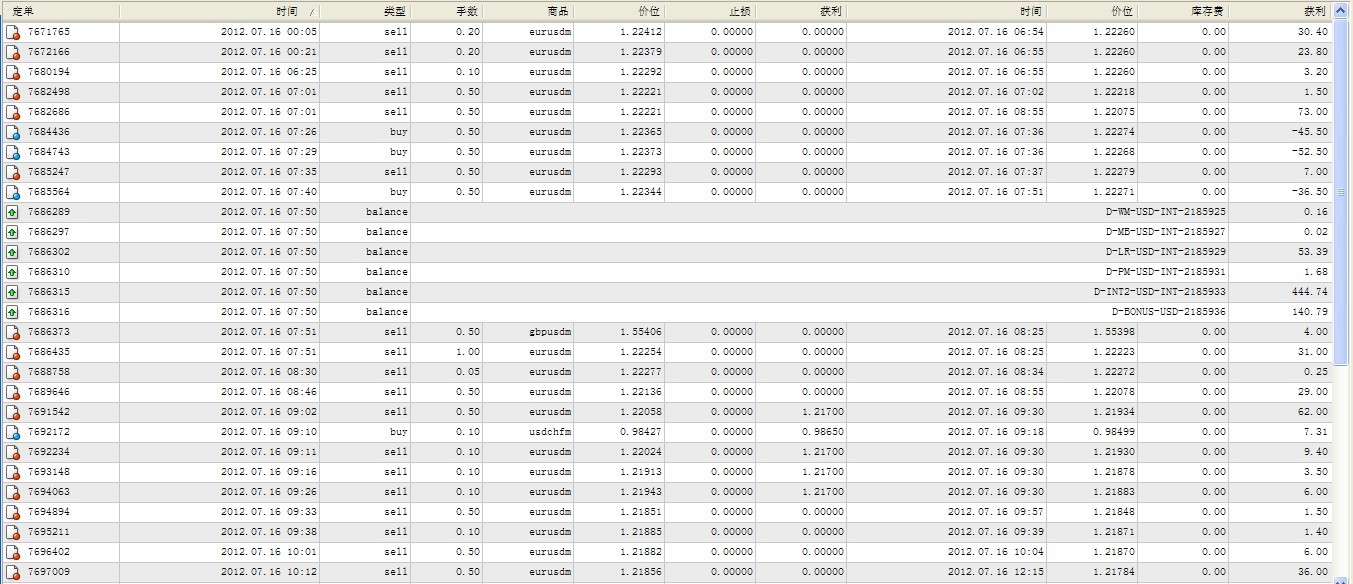Select the sell icon of order 7682498

pyautogui.click(x=13, y=92)
